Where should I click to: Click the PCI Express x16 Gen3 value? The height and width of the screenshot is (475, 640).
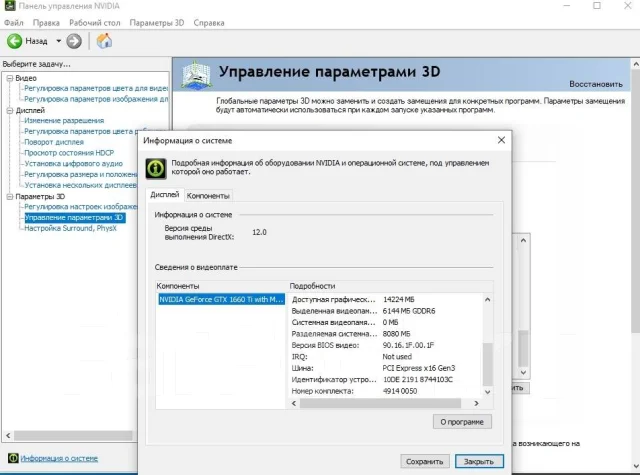[x=419, y=368]
